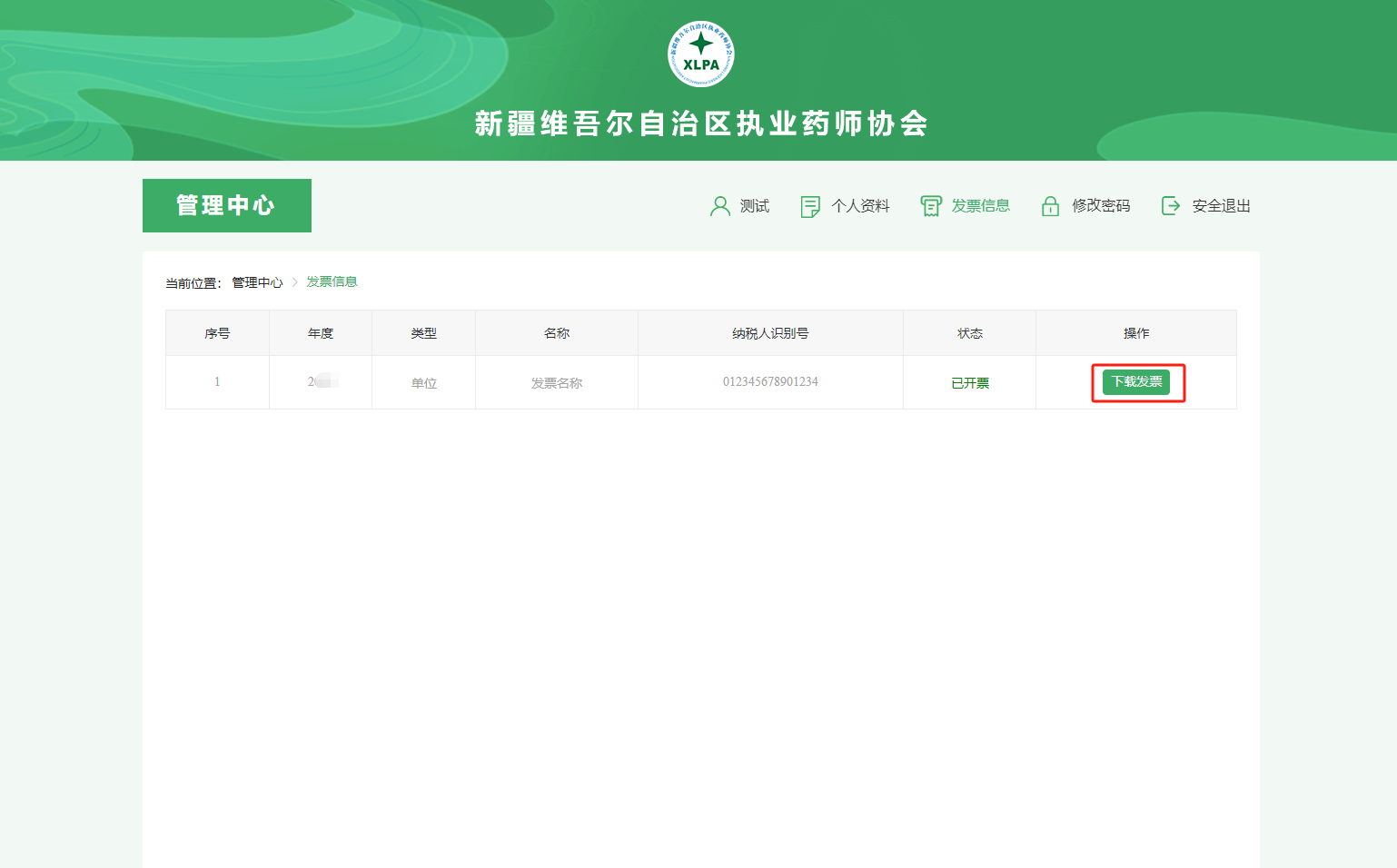
Task: Click the 发票名称 cell in the table
Action: click(556, 383)
